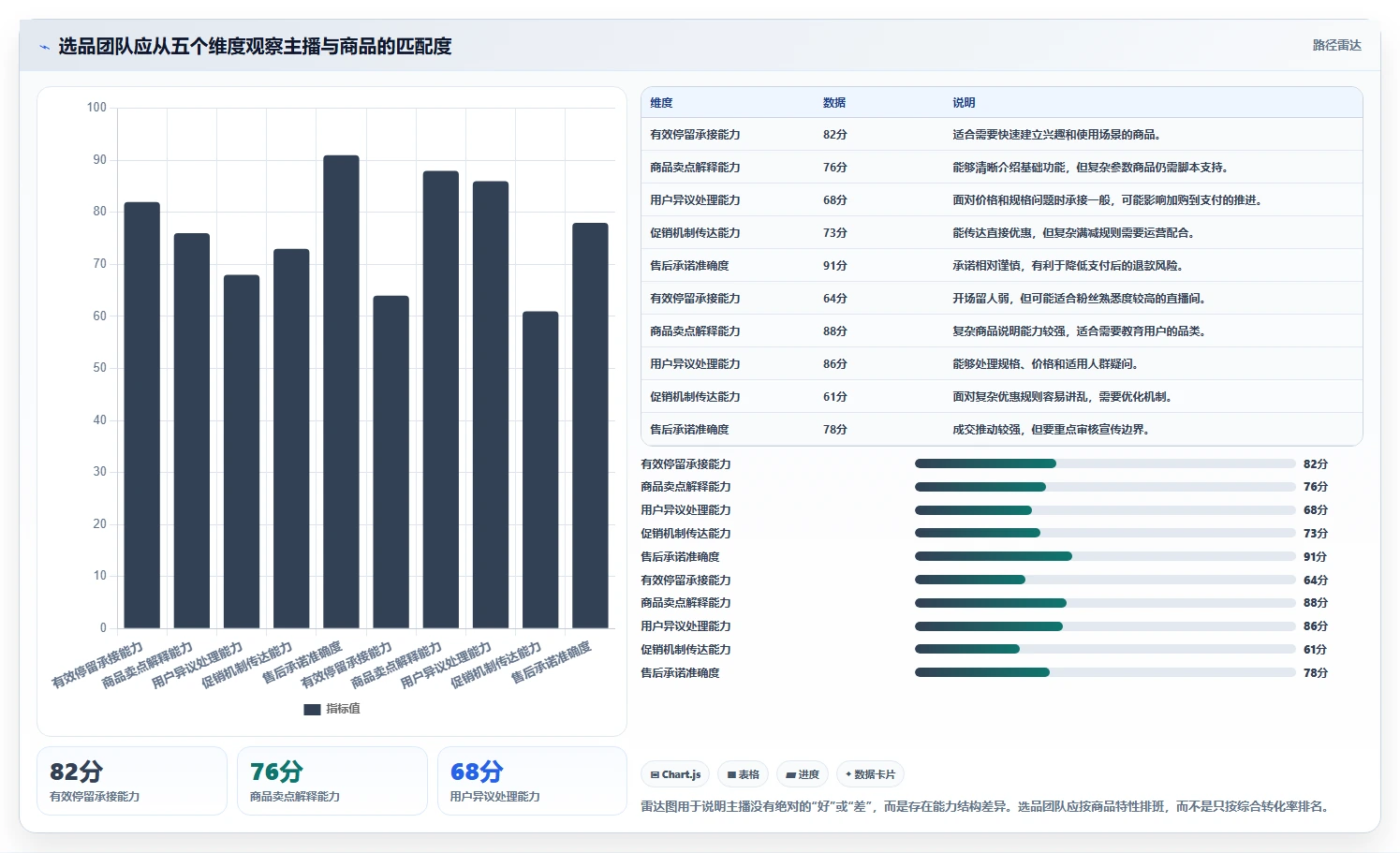The height and width of the screenshot is (853, 1400).
Task: Click y-axis label 50 on chart
Action: click(99, 368)
